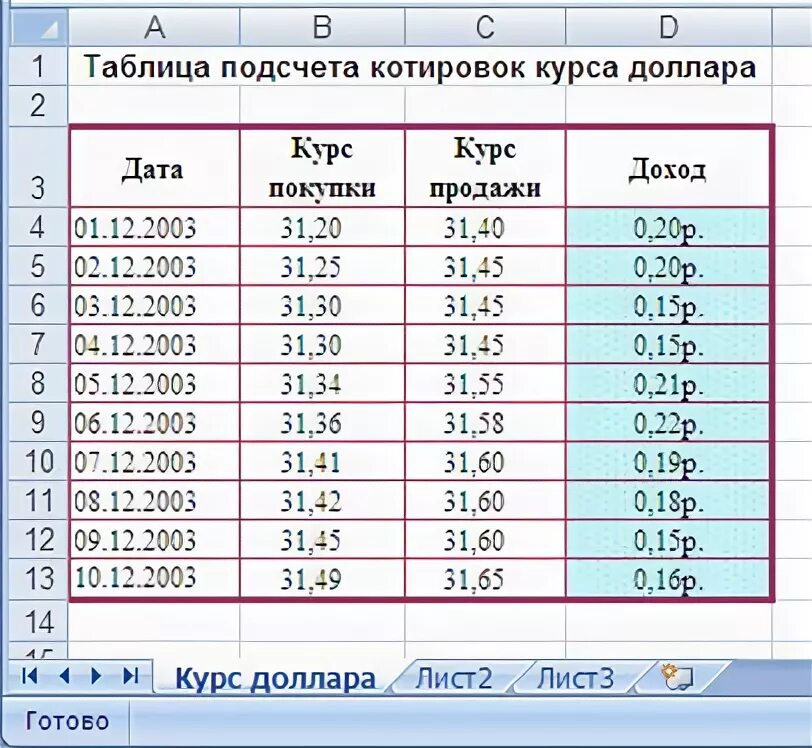This screenshot has width=812, height=748.
Task: Click the select-all corner triangle
Action: coord(38,26)
